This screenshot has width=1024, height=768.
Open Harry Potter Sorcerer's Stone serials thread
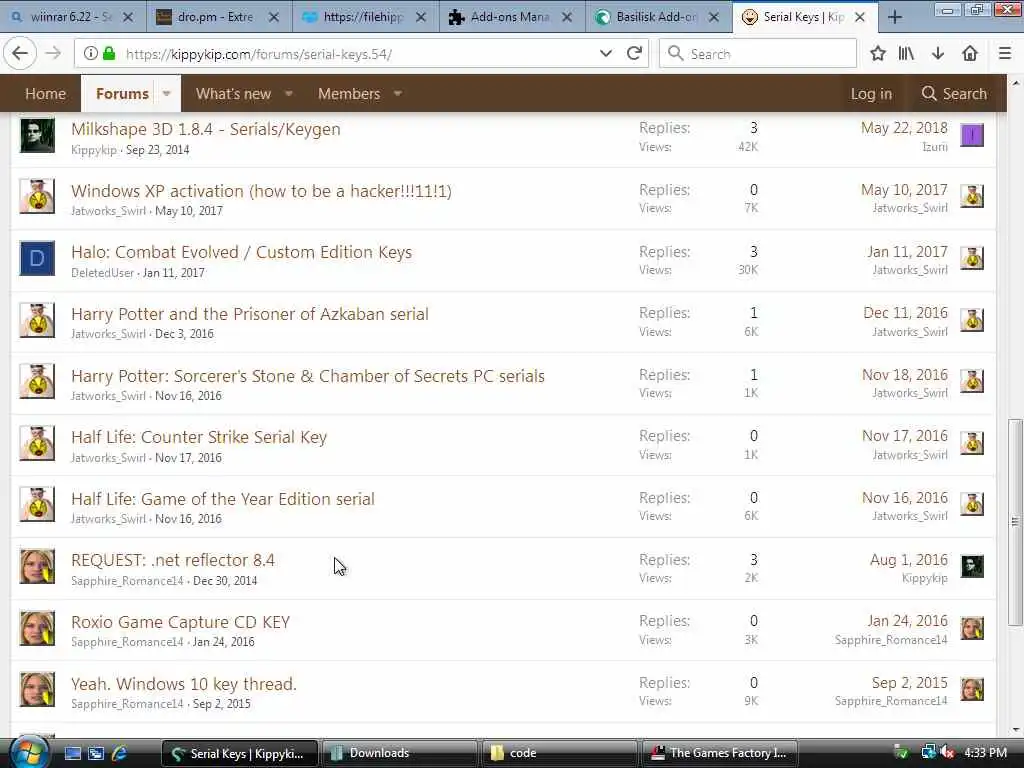(308, 376)
